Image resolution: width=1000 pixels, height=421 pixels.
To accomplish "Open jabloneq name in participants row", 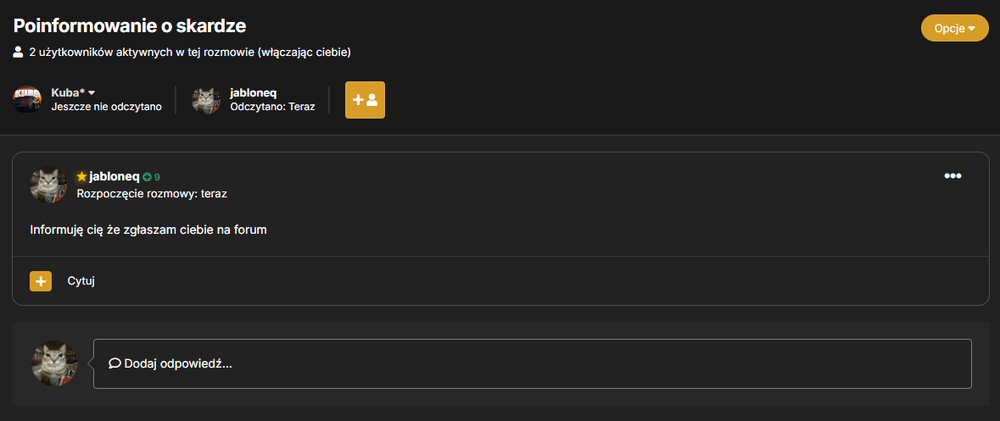I will tap(253, 93).
